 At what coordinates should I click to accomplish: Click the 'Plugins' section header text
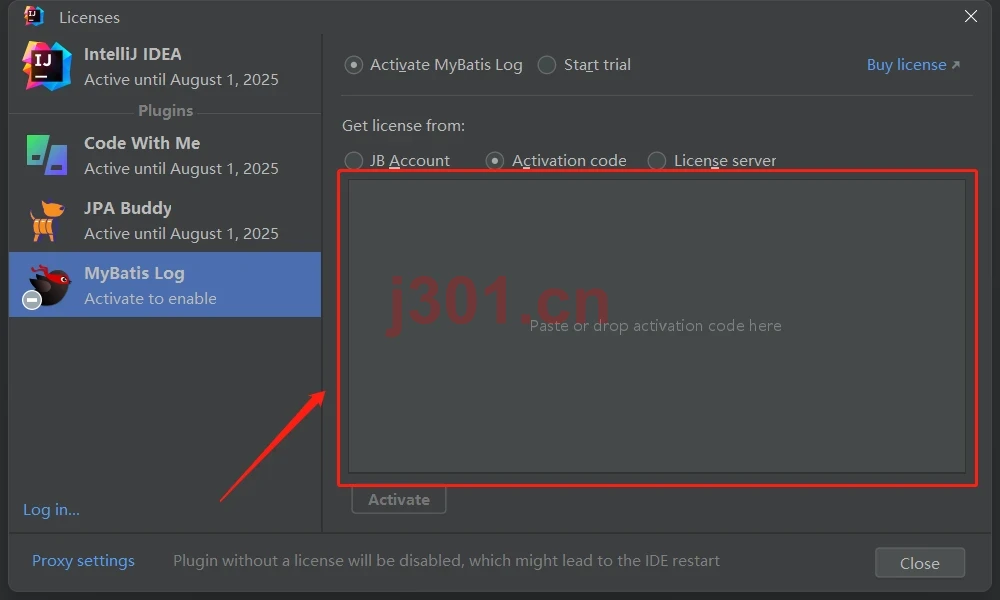click(x=166, y=111)
